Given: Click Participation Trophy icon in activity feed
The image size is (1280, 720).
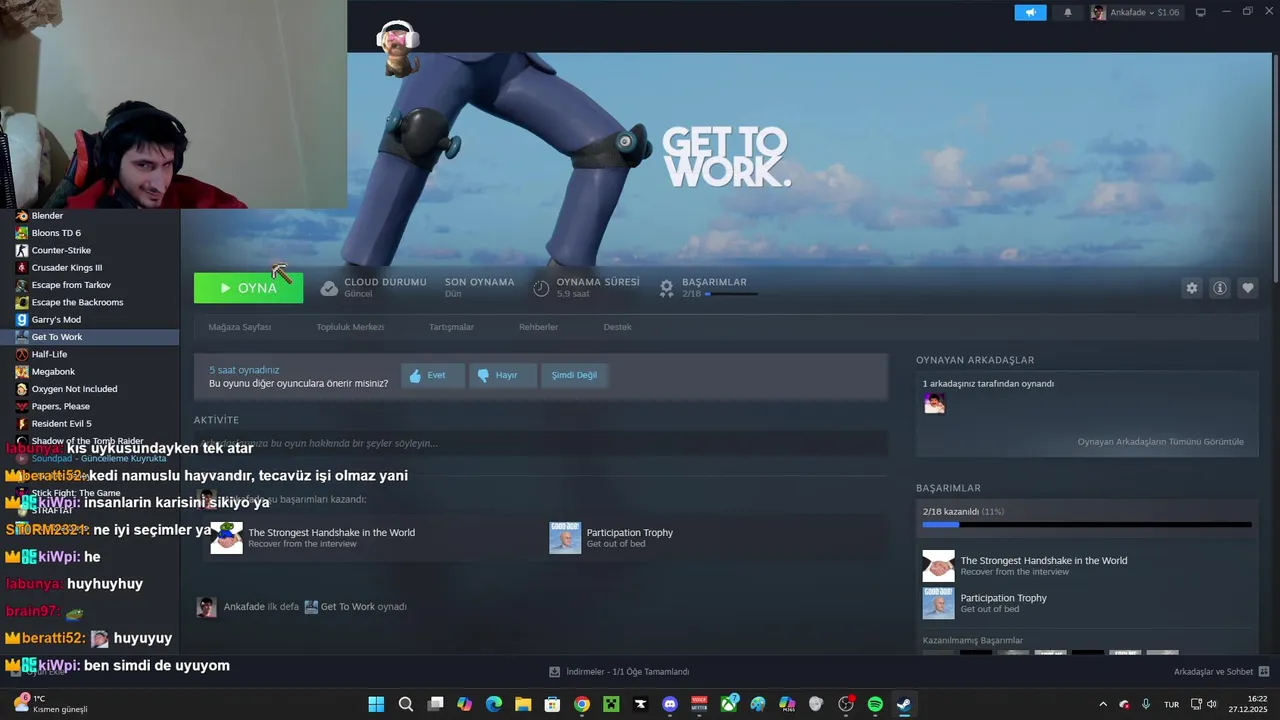Looking at the screenshot, I should click(x=565, y=538).
